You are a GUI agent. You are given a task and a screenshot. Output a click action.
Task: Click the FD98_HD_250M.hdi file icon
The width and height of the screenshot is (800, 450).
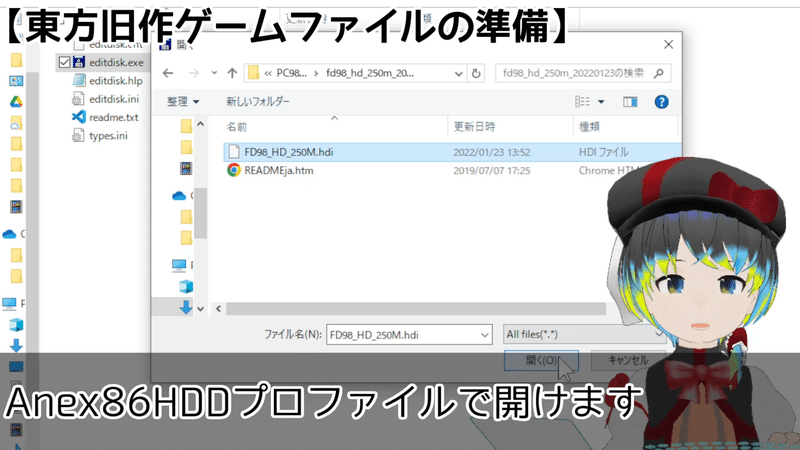pyautogui.click(x=234, y=152)
